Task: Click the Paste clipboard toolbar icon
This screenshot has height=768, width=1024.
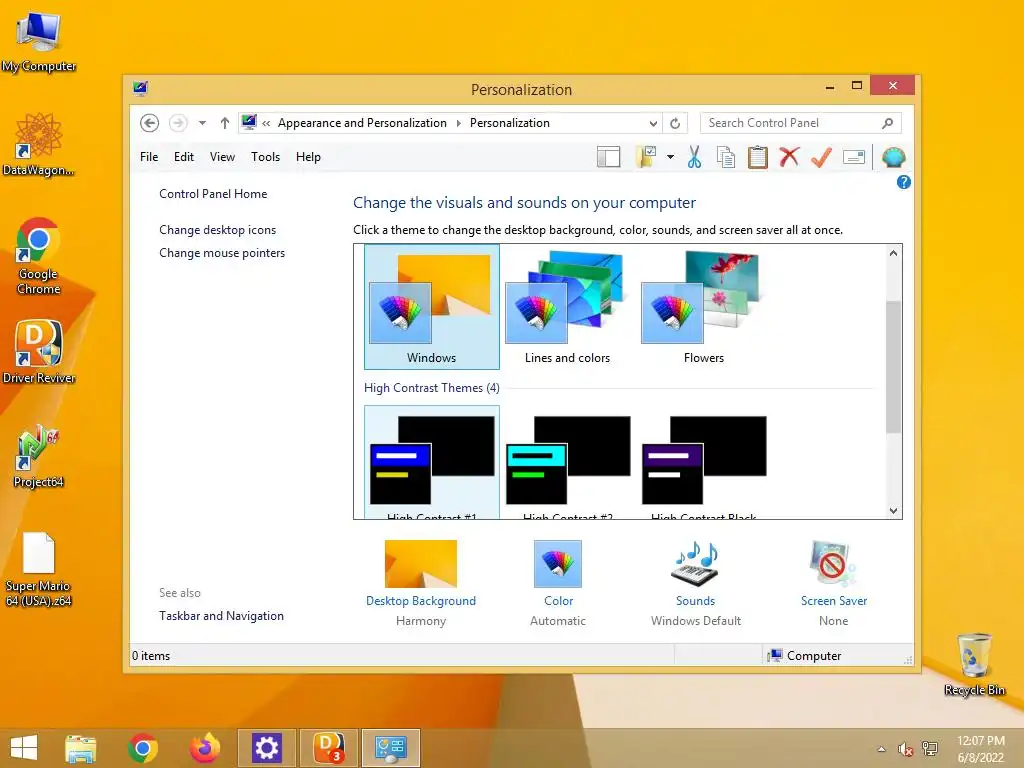Action: pyautogui.click(x=758, y=157)
